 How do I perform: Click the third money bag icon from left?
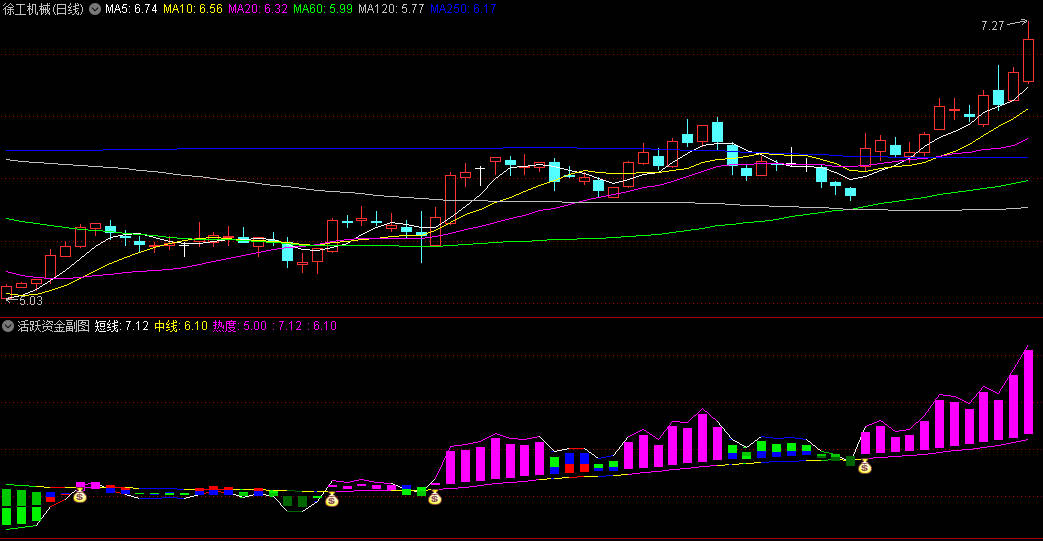[434, 497]
